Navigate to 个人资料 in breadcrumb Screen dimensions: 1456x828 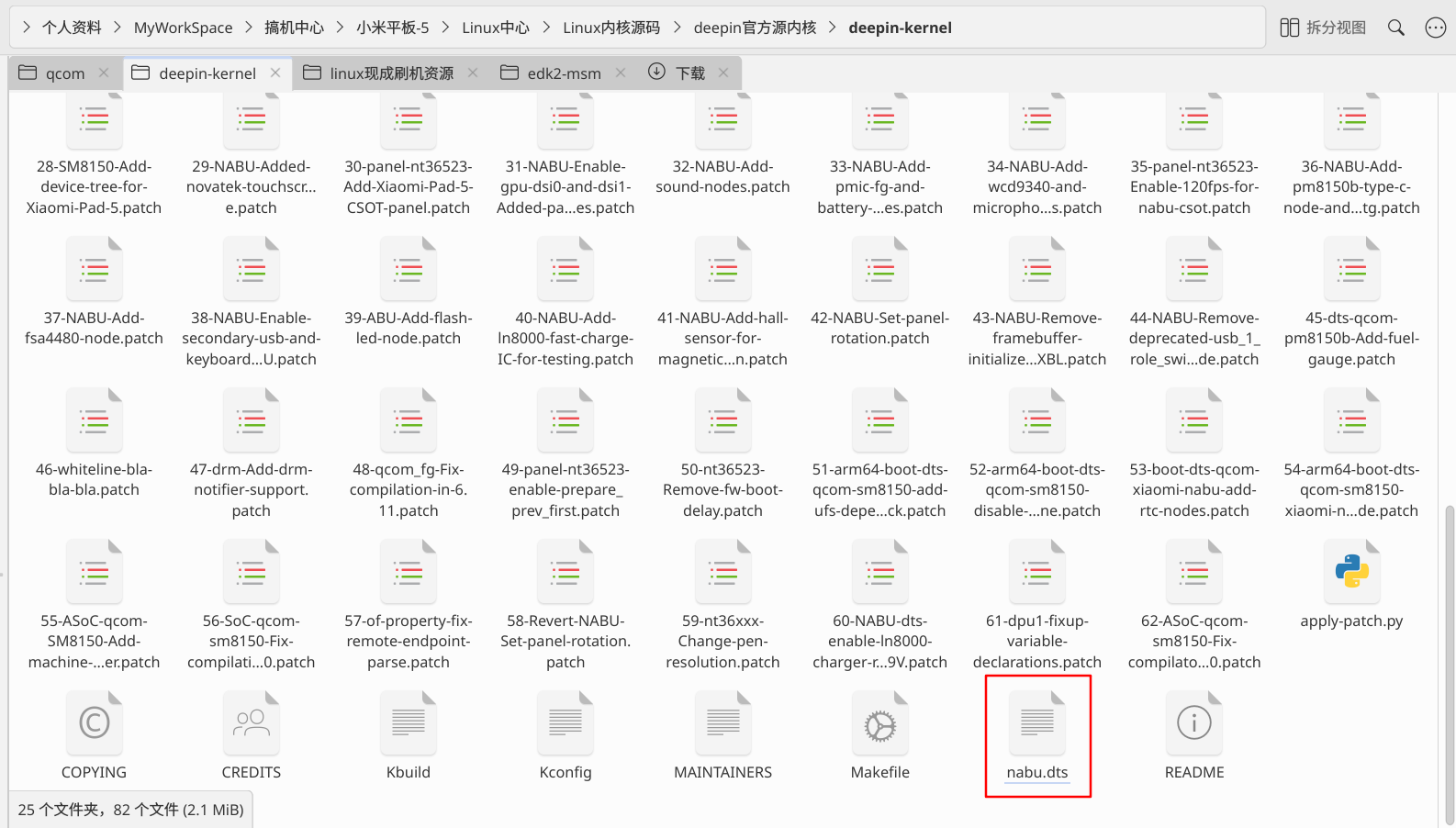click(x=72, y=28)
